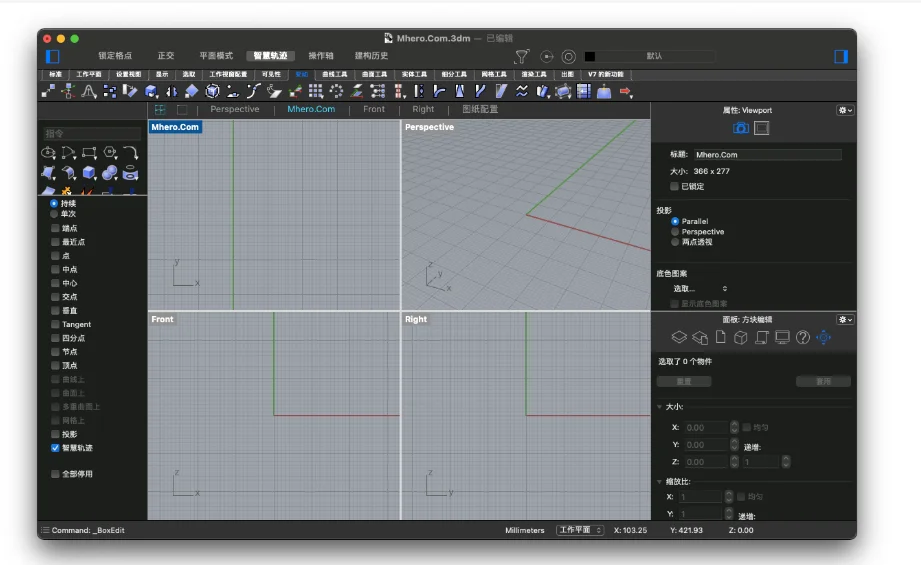Click the red arrow icon in the toolbar
This screenshot has height=565, width=921.
point(626,92)
